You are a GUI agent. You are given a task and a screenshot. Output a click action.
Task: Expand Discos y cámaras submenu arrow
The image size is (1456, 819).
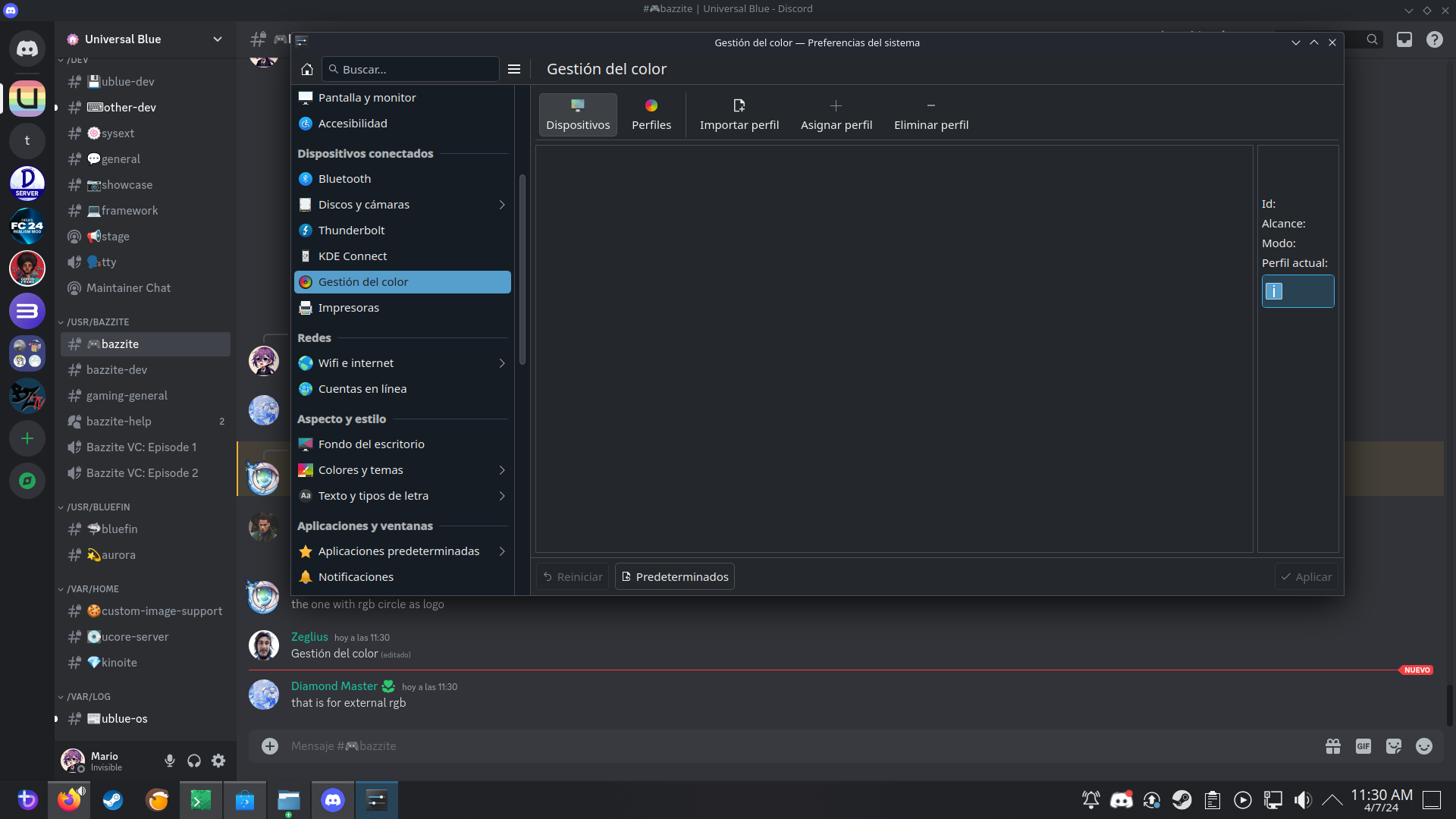[x=502, y=205]
